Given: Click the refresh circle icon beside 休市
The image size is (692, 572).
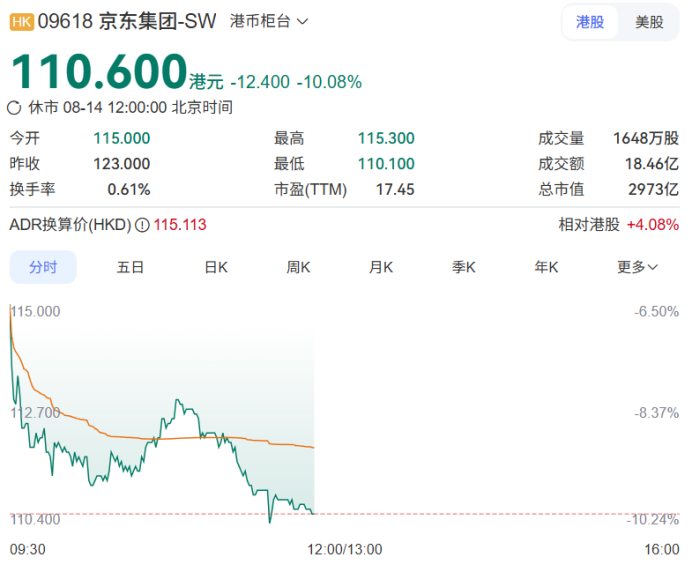Looking at the screenshot, I should coord(14,108).
